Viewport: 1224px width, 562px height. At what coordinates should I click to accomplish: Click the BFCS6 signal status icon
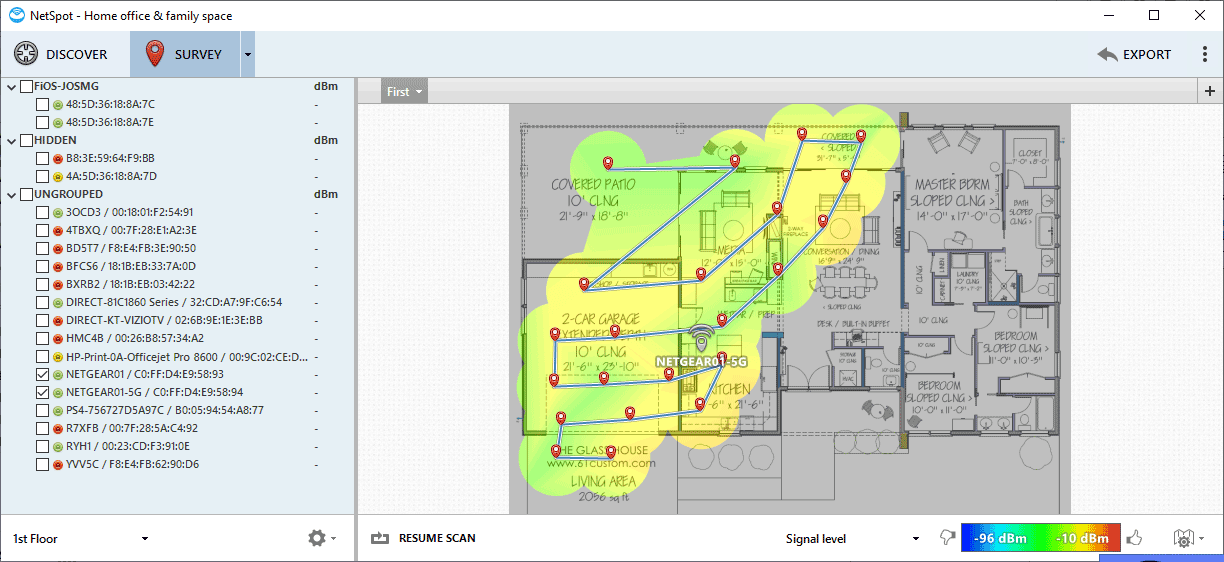pyautogui.click(x=58, y=267)
